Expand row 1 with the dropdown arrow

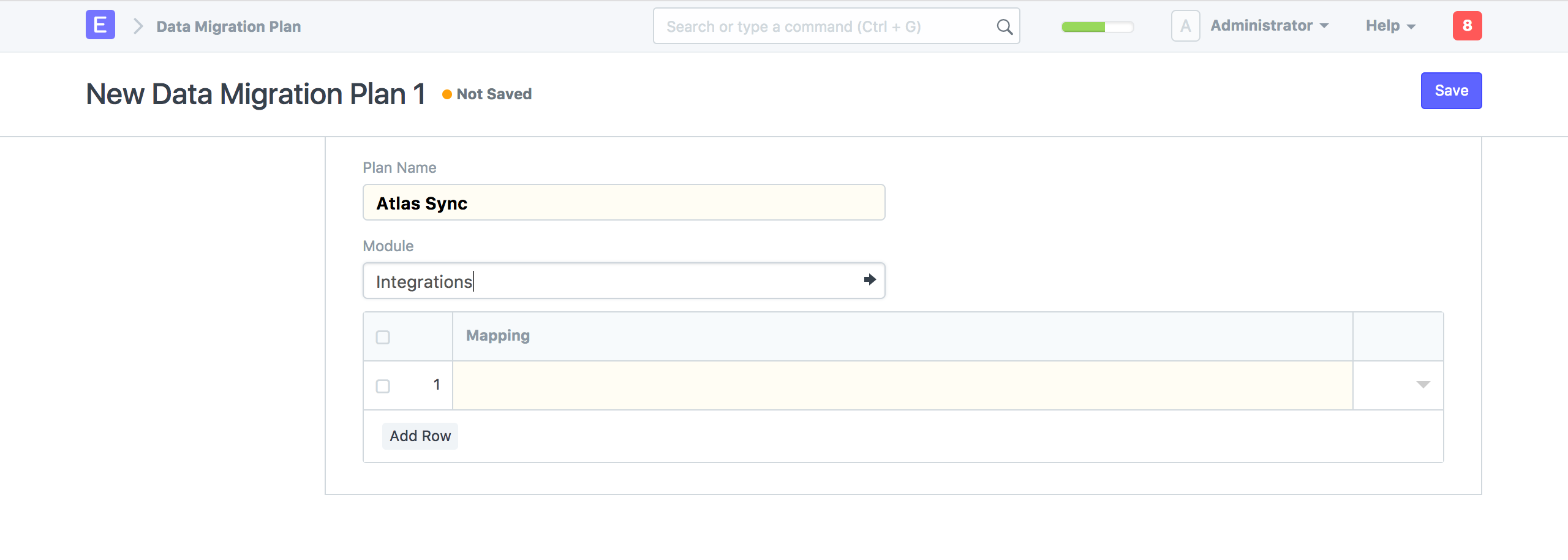pos(1422,385)
